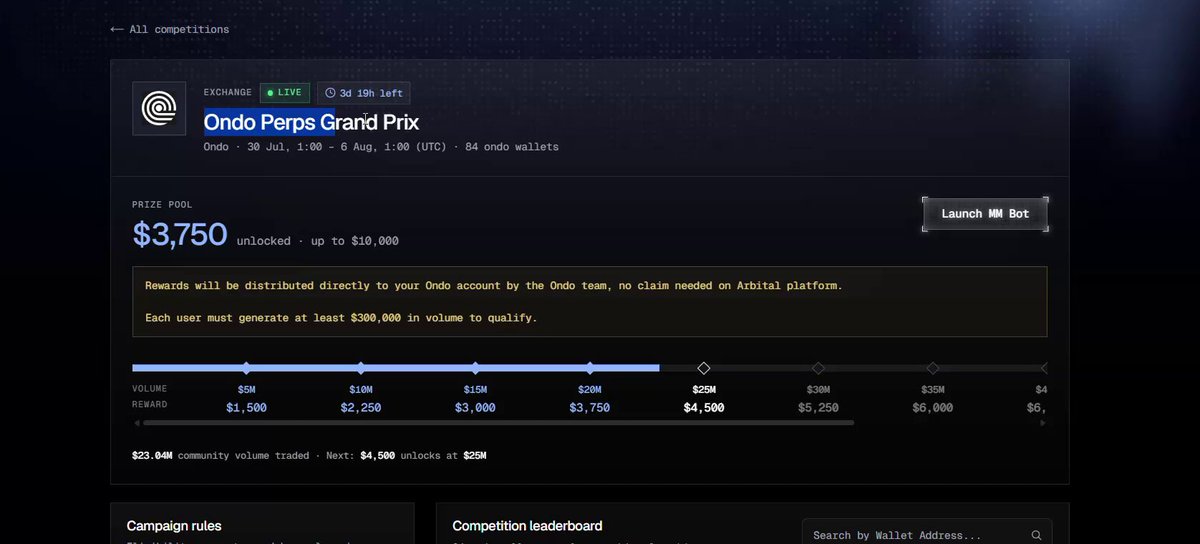Click the $300,000 volume requirement notice line
This screenshot has height=544, width=1200.
[341, 318]
